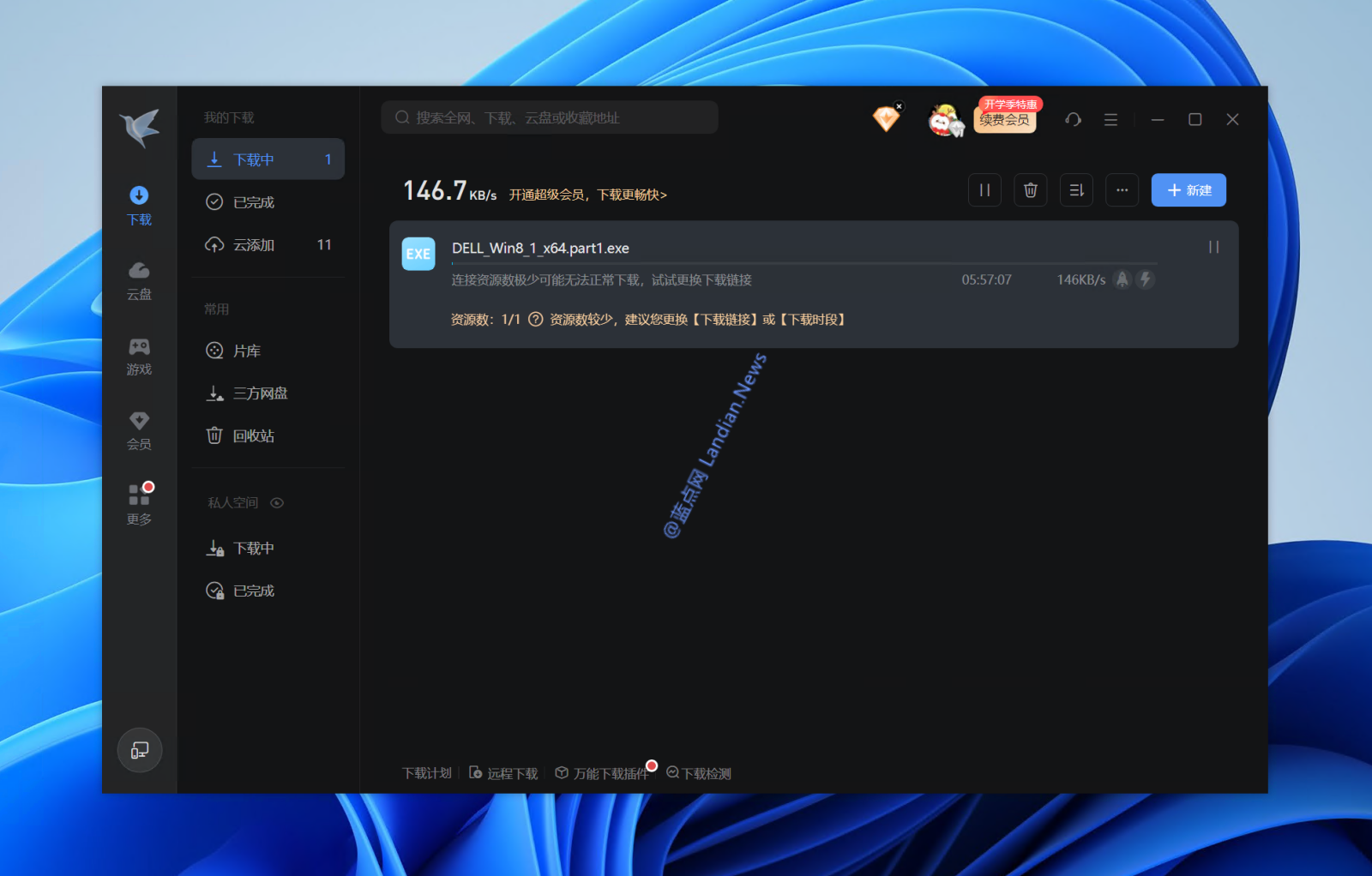Maximize the Xunlei window
The height and width of the screenshot is (876, 1372).
click(x=1194, y=119)
